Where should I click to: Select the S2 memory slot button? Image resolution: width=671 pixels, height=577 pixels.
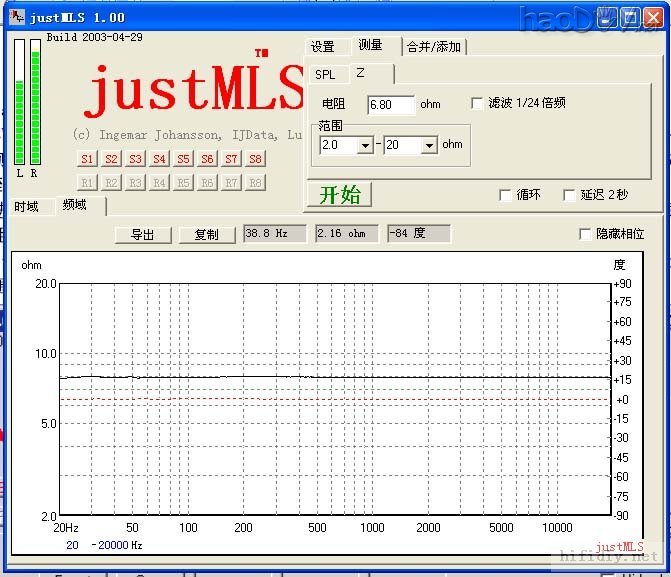click(111, 159)
